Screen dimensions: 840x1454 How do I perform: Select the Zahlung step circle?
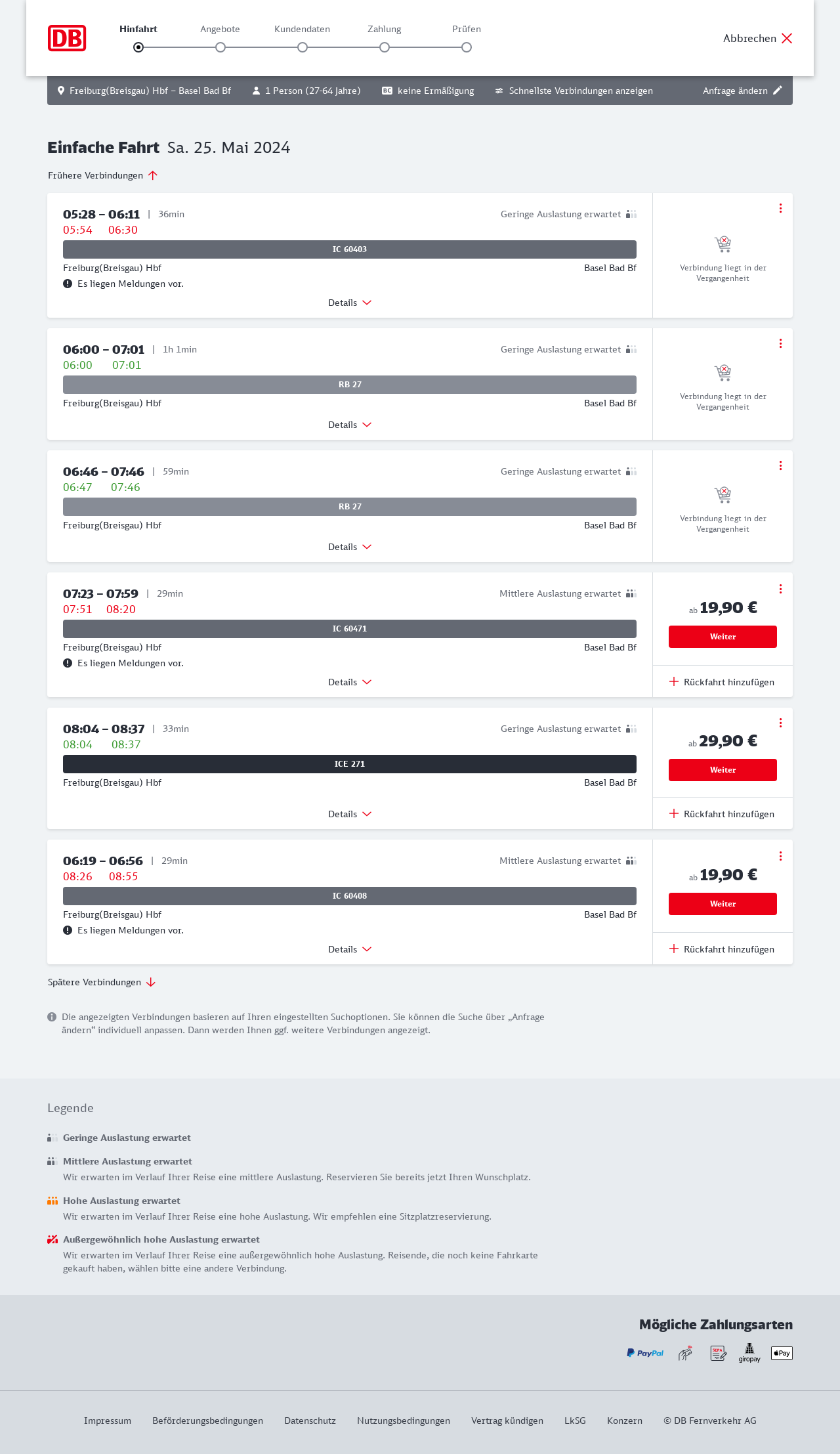coord(385,47)
